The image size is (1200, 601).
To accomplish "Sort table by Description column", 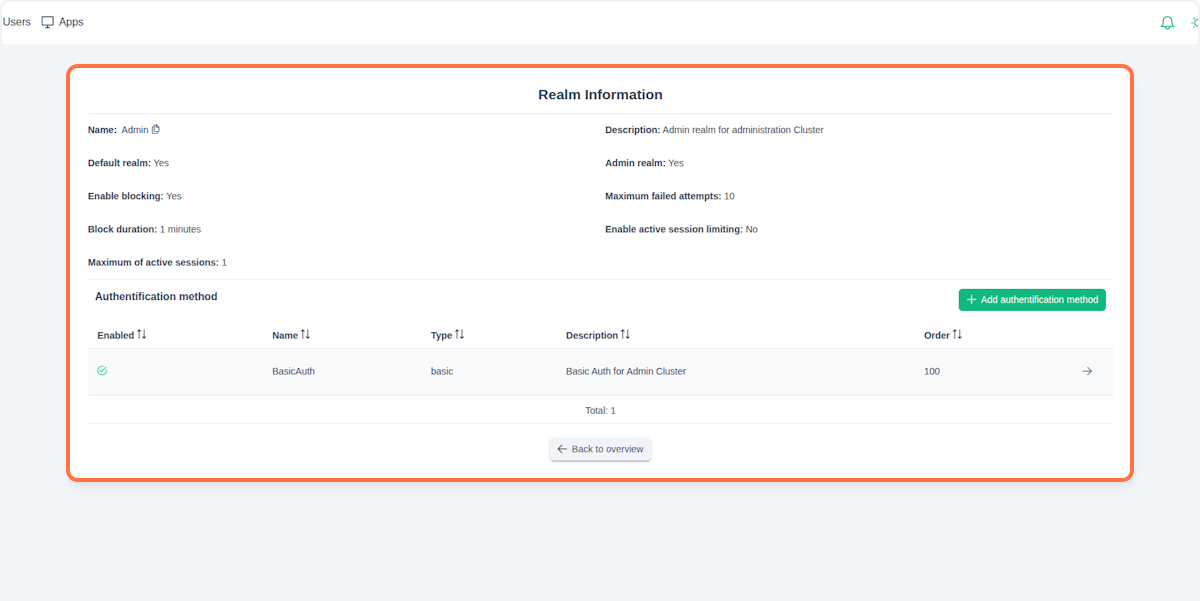I will [x=625, y=335].
